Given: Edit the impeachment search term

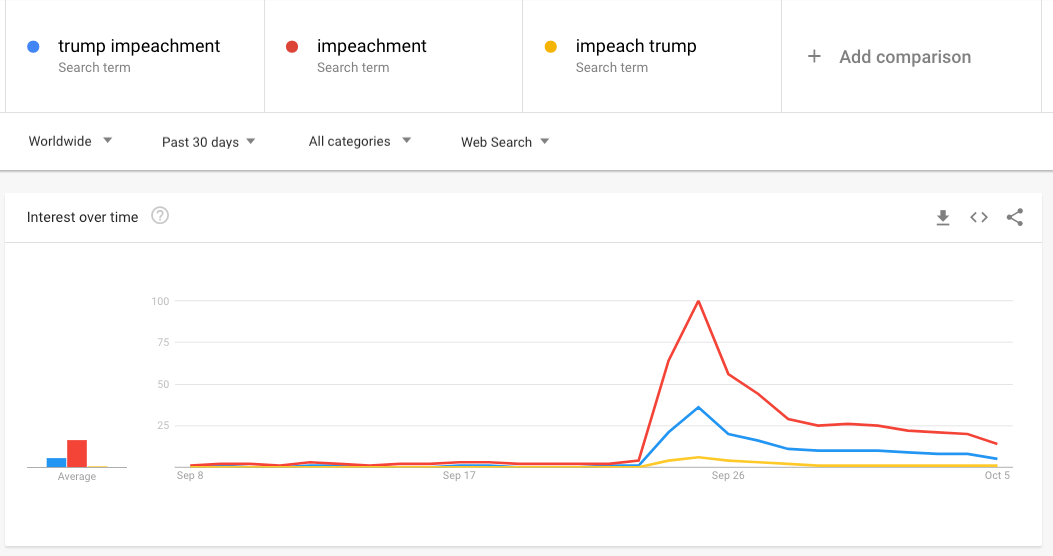Looking at the screenshot, I should point(371,46).
